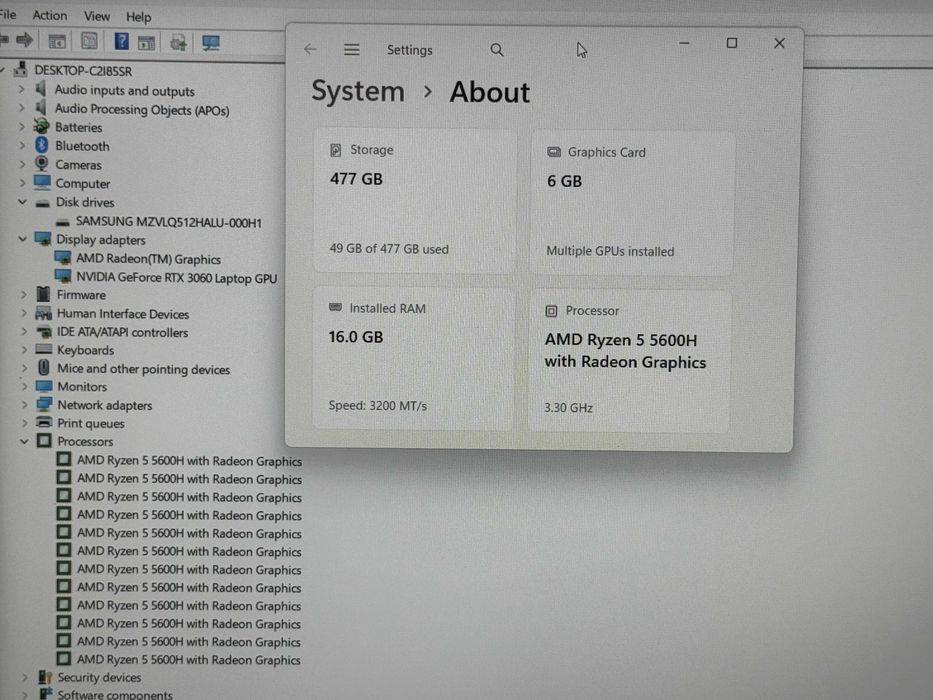Screen dimensions: 933x700
Task: Open the View menu
Action: pyautogui.click(x=96, y=16)
